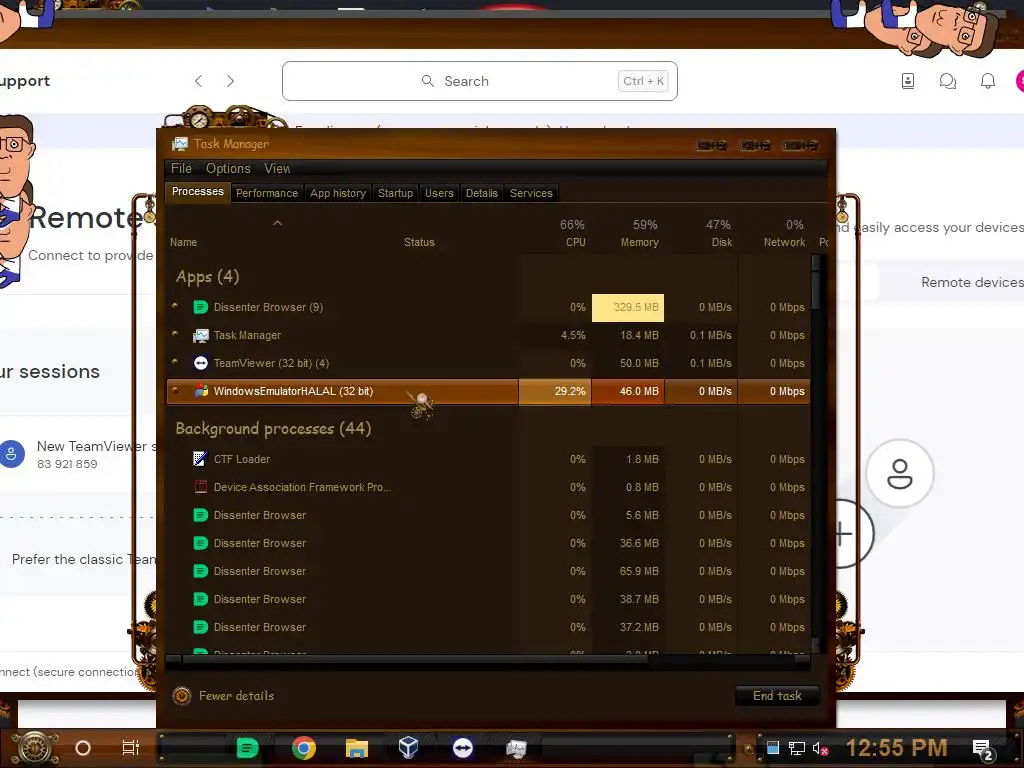Click the steampunk Start button

[35, 748]
